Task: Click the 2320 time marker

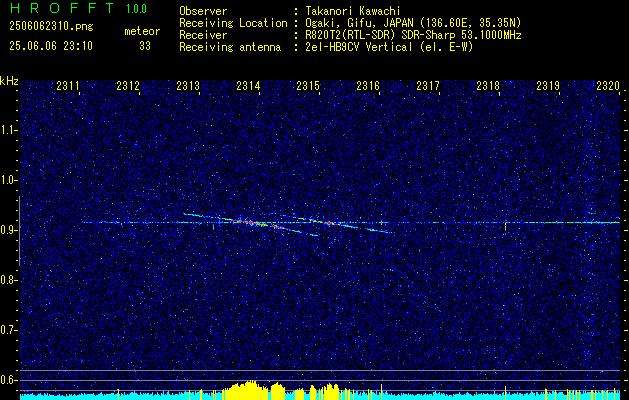Action: tap(608, 85)
